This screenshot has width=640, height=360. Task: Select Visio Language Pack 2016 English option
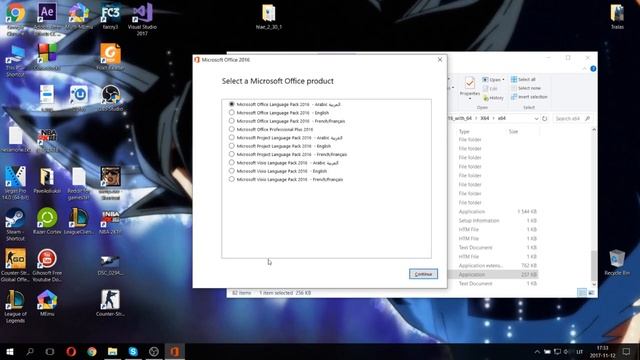278,171
